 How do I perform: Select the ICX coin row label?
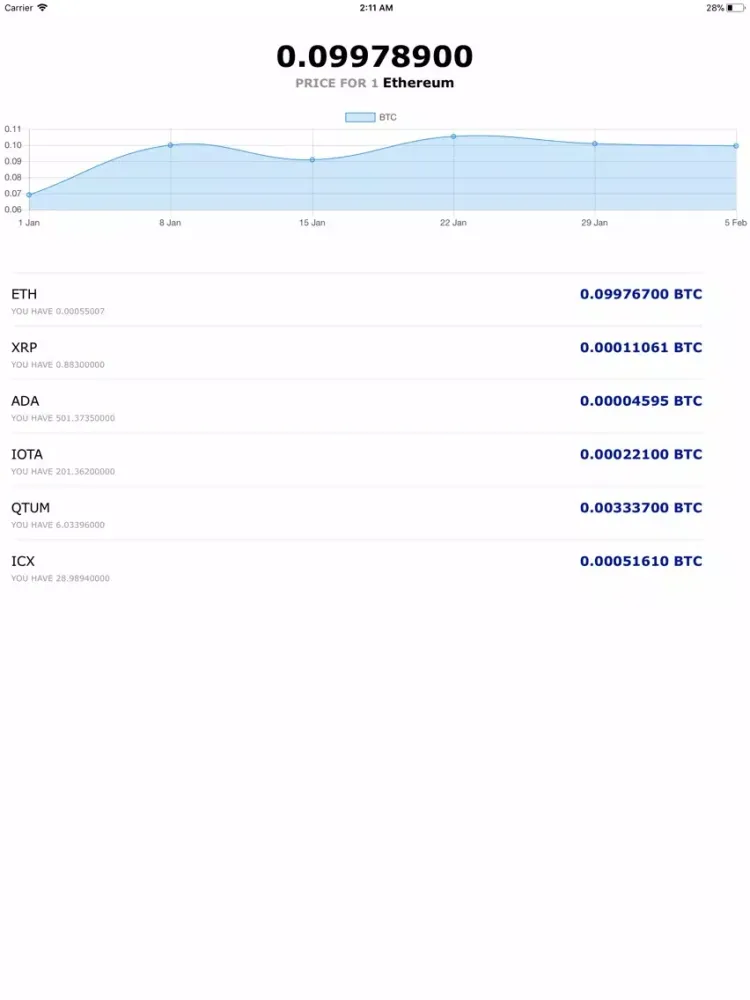(x=23, y=561)
